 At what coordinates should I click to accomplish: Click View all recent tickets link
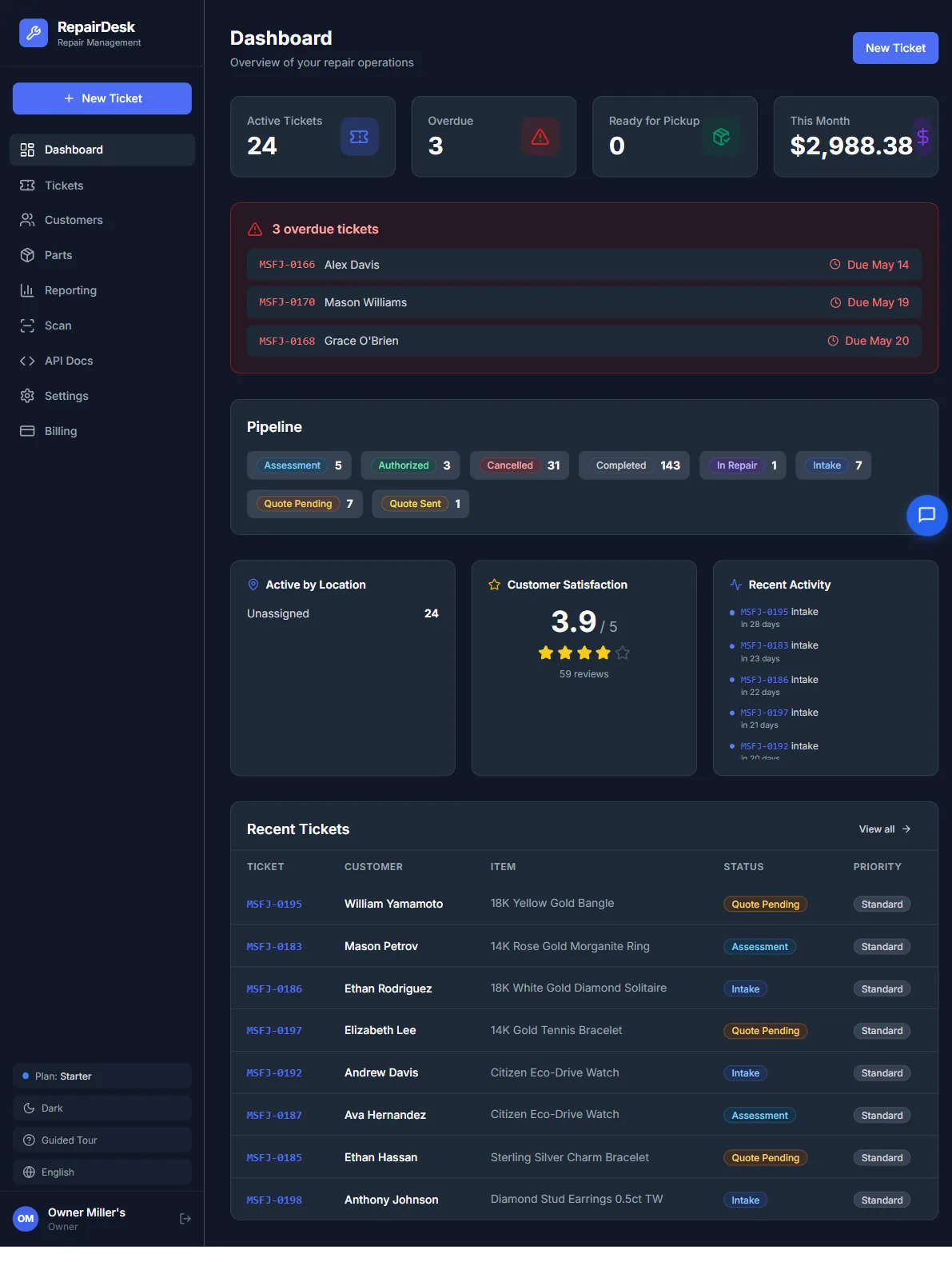point(885,829)
